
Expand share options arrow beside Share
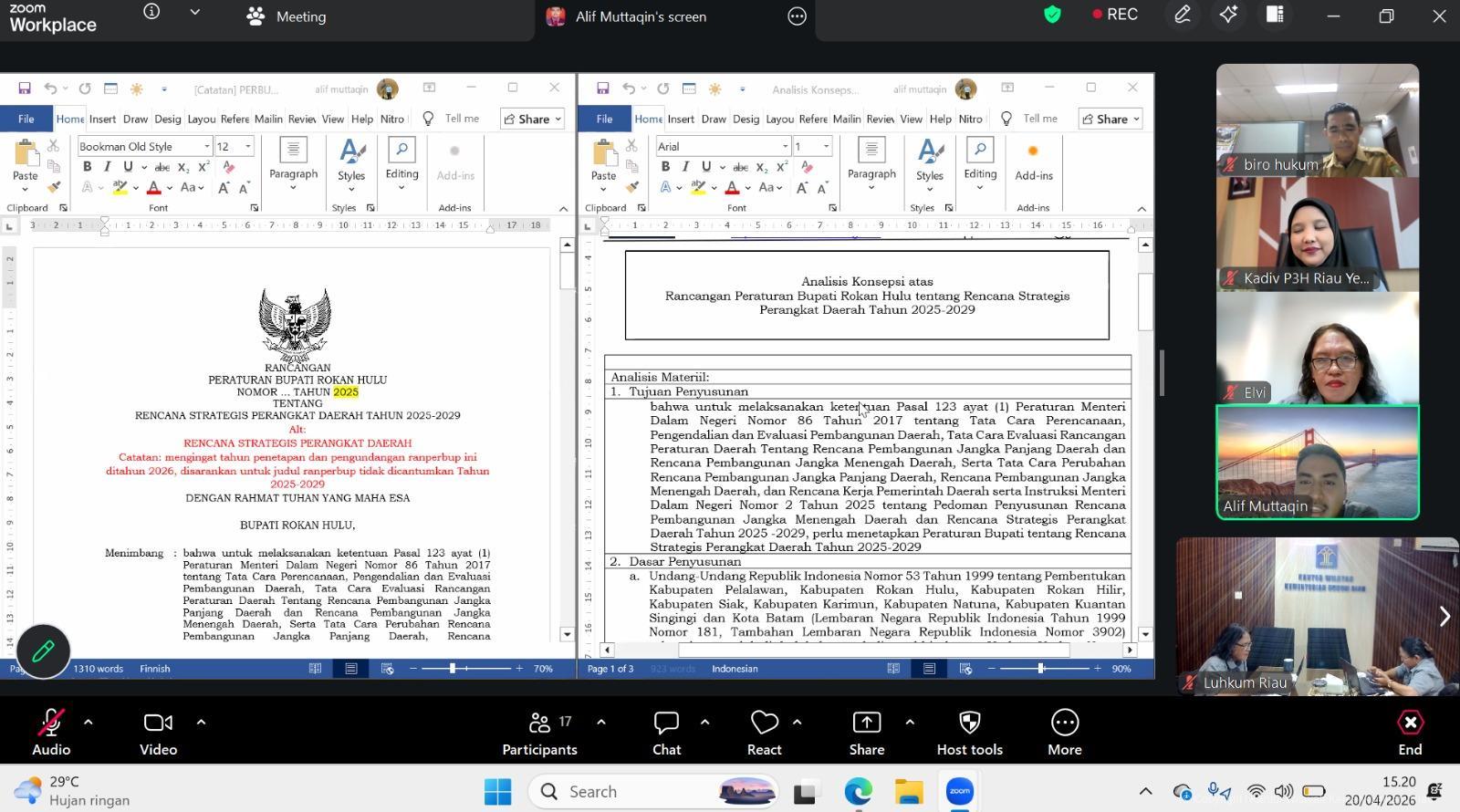coord(910,722)
